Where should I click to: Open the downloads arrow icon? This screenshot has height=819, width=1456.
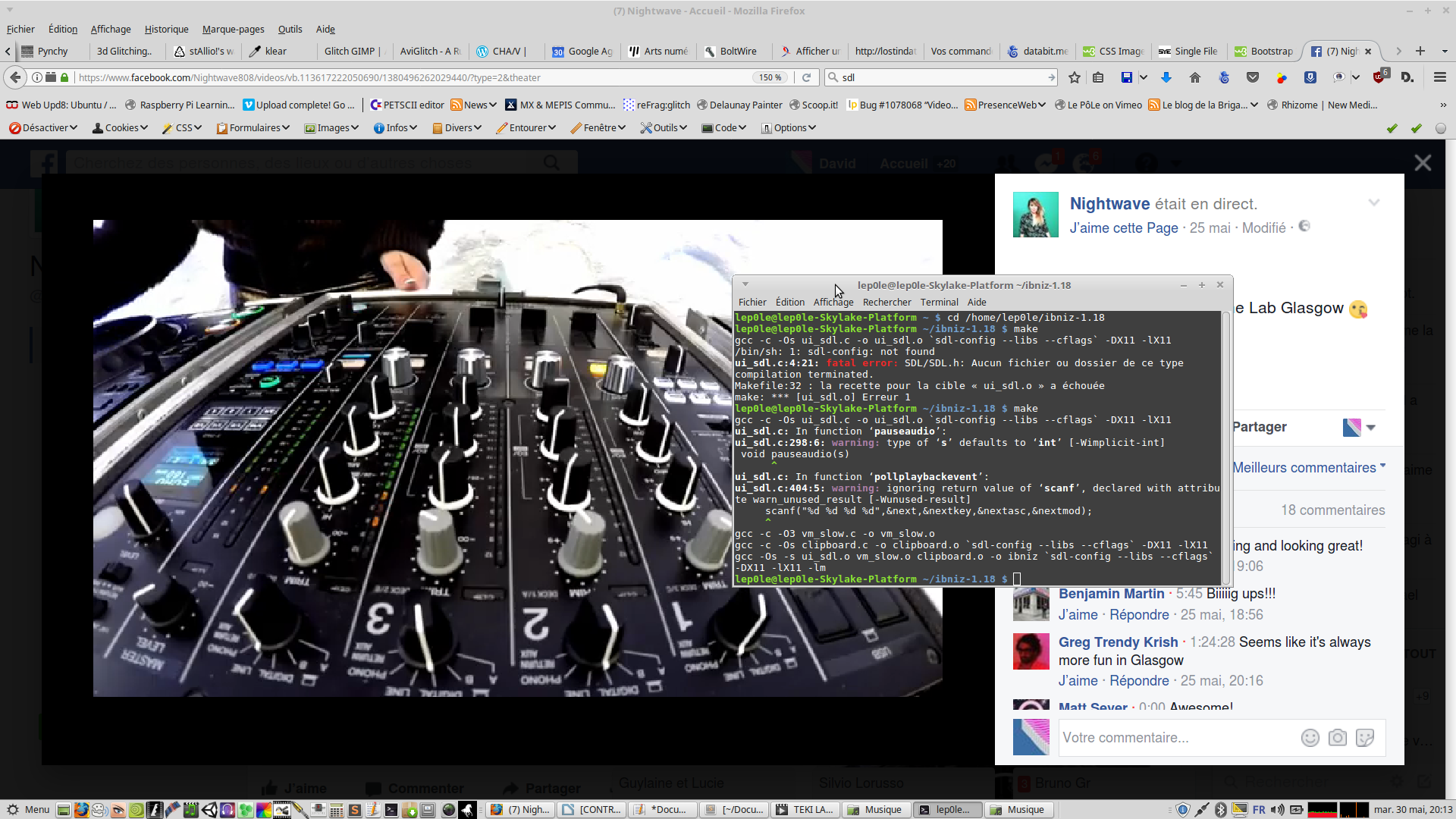tap(1166, 77)
